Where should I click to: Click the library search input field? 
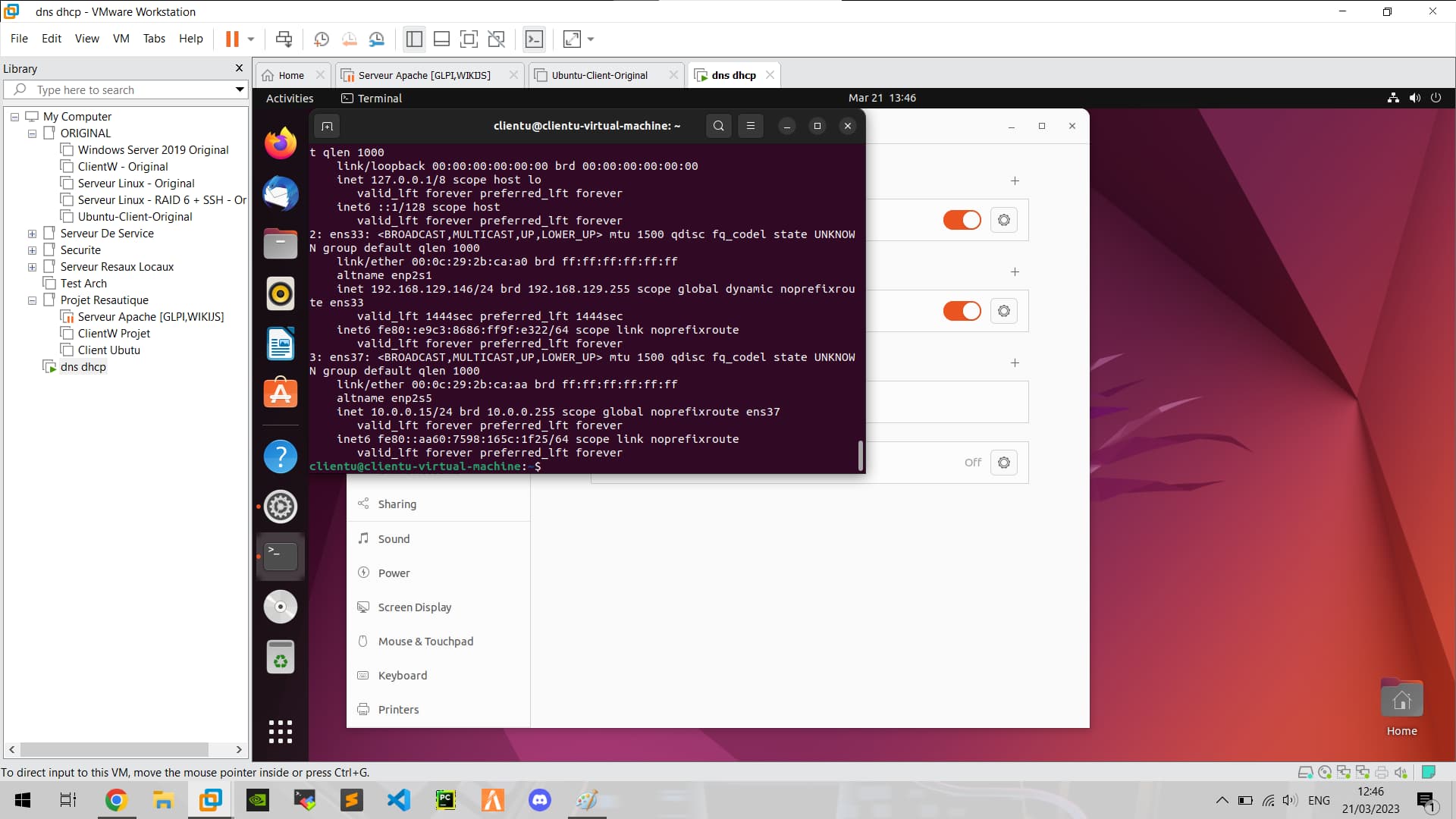125,89
